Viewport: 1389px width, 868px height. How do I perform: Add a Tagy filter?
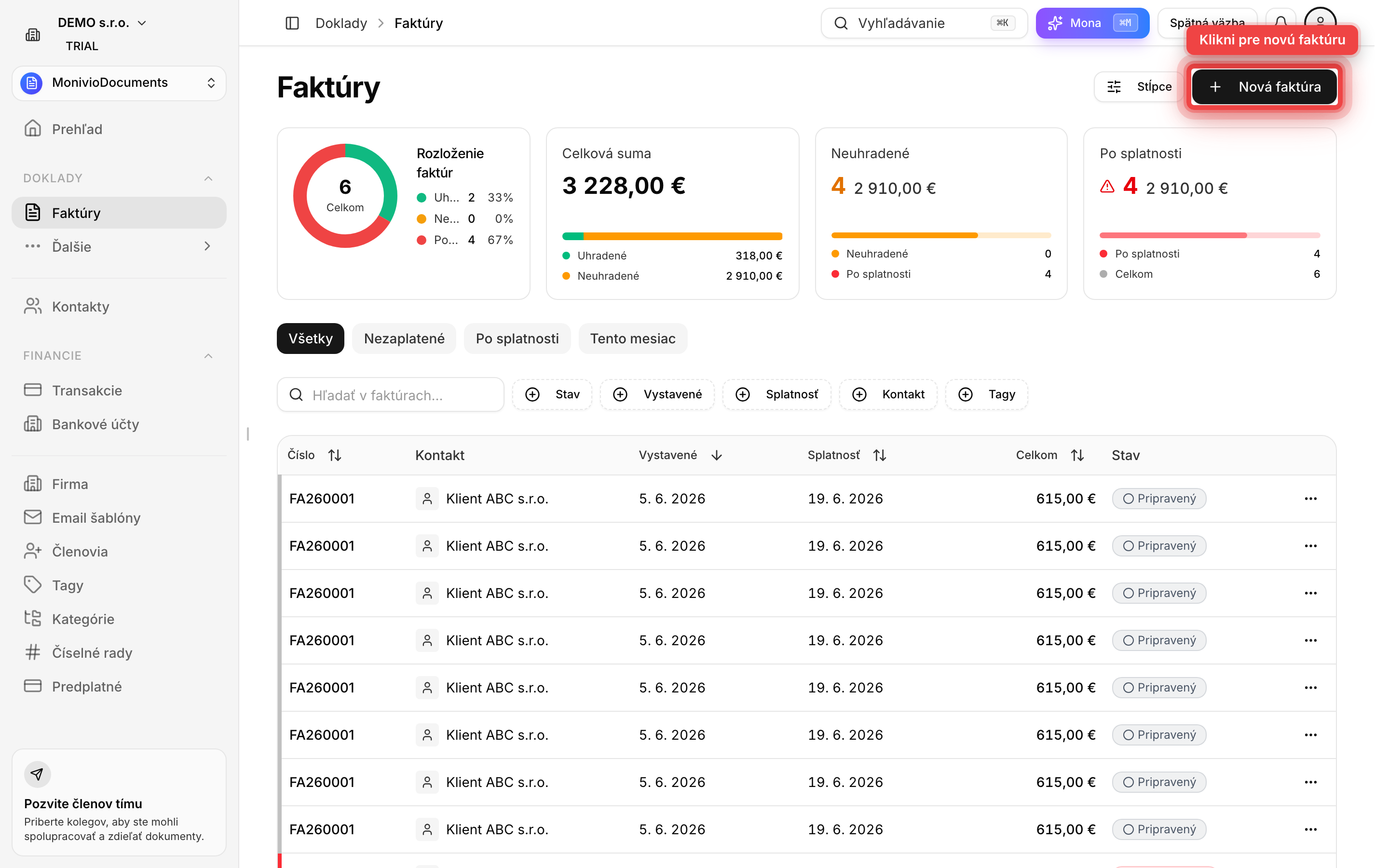click(x=986, y=394)
